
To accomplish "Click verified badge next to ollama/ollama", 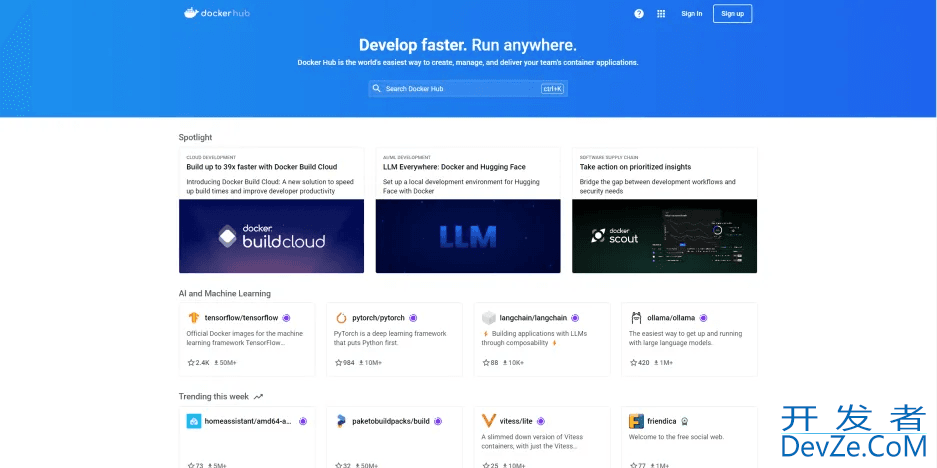I will tap(703, 318).
